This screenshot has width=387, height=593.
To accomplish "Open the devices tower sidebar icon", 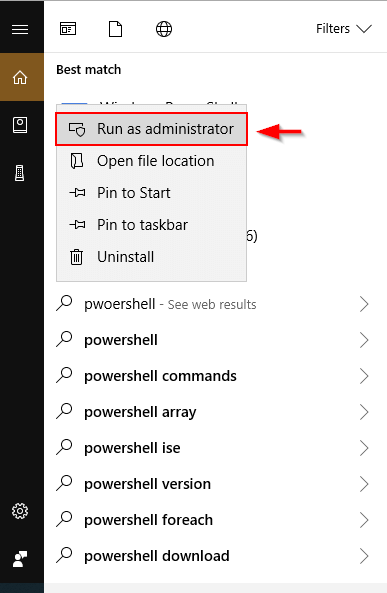I will tap(20, 173).
